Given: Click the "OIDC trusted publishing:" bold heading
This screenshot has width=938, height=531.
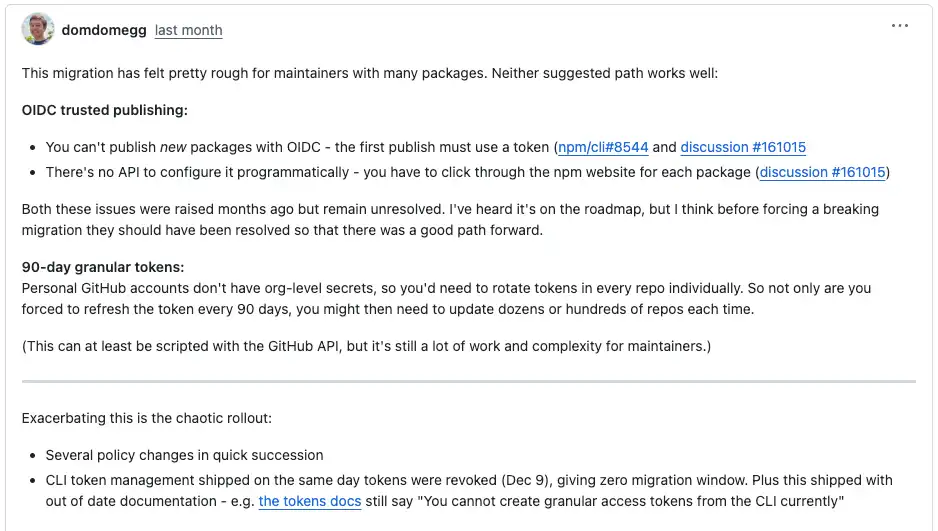Looking at the screenshot, I should [x=104, y=110].
